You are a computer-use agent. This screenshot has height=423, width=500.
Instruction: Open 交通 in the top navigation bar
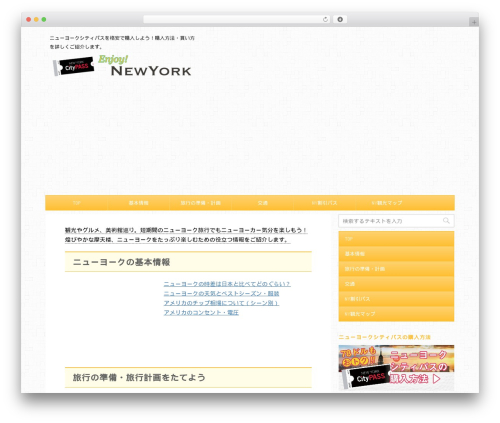pos(262,203)
